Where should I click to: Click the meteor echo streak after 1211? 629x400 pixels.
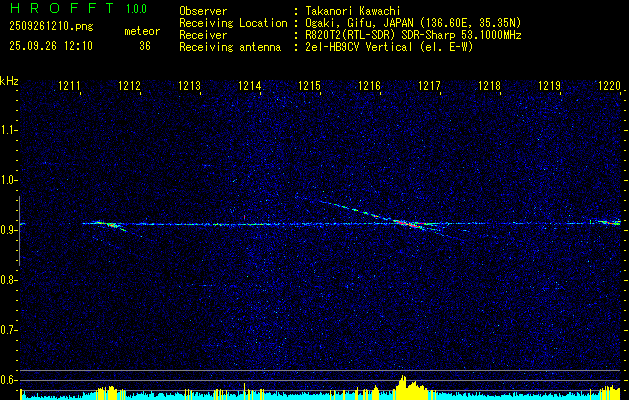109,225
